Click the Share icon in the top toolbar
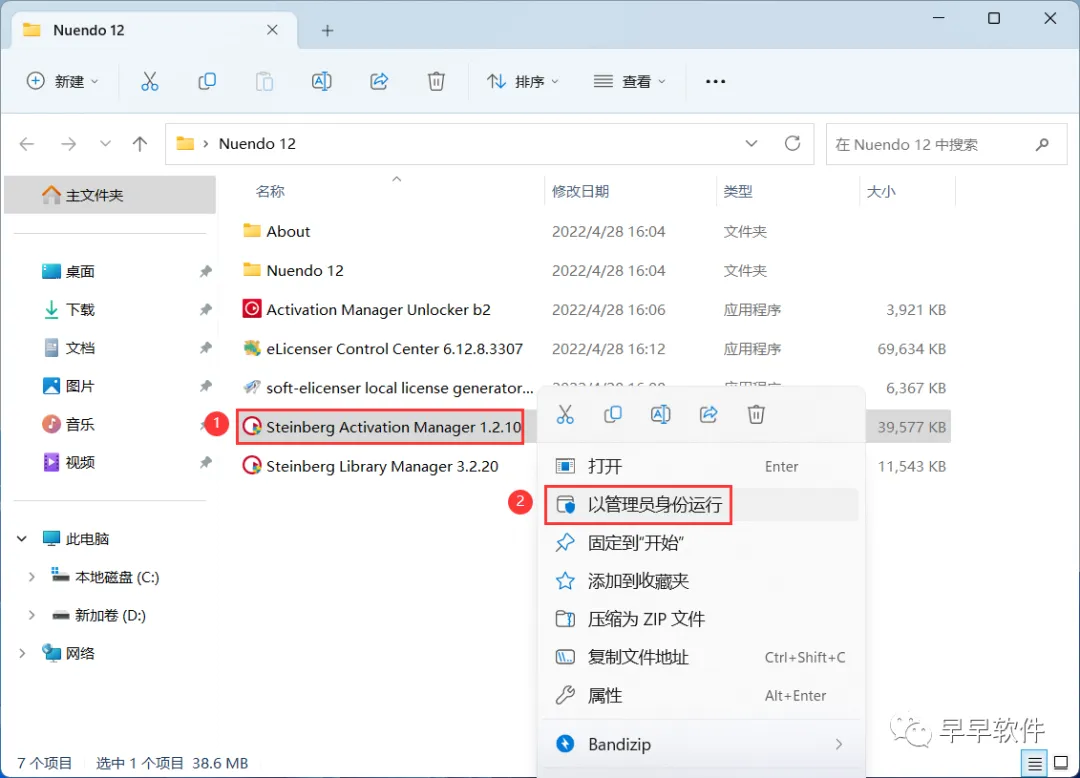Viewport: 1080px width, 778px height. [379, 81]
